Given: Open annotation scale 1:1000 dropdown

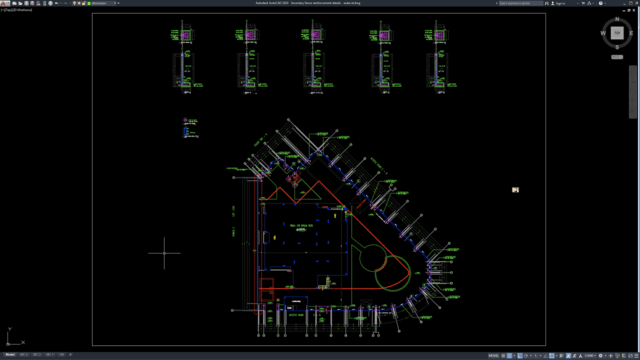Looking at the screenshot, I should (x=590, y=356).
